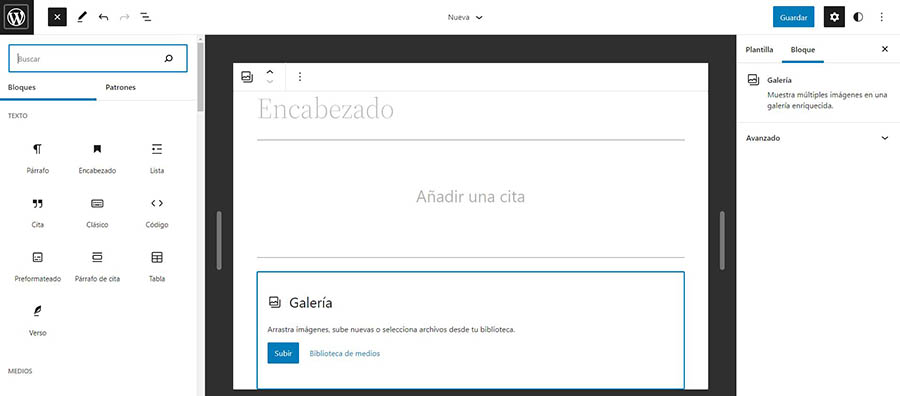The image size is (900, 396).
Task: Click the left canvas resize handle
Action: click(x=219, y=240)
